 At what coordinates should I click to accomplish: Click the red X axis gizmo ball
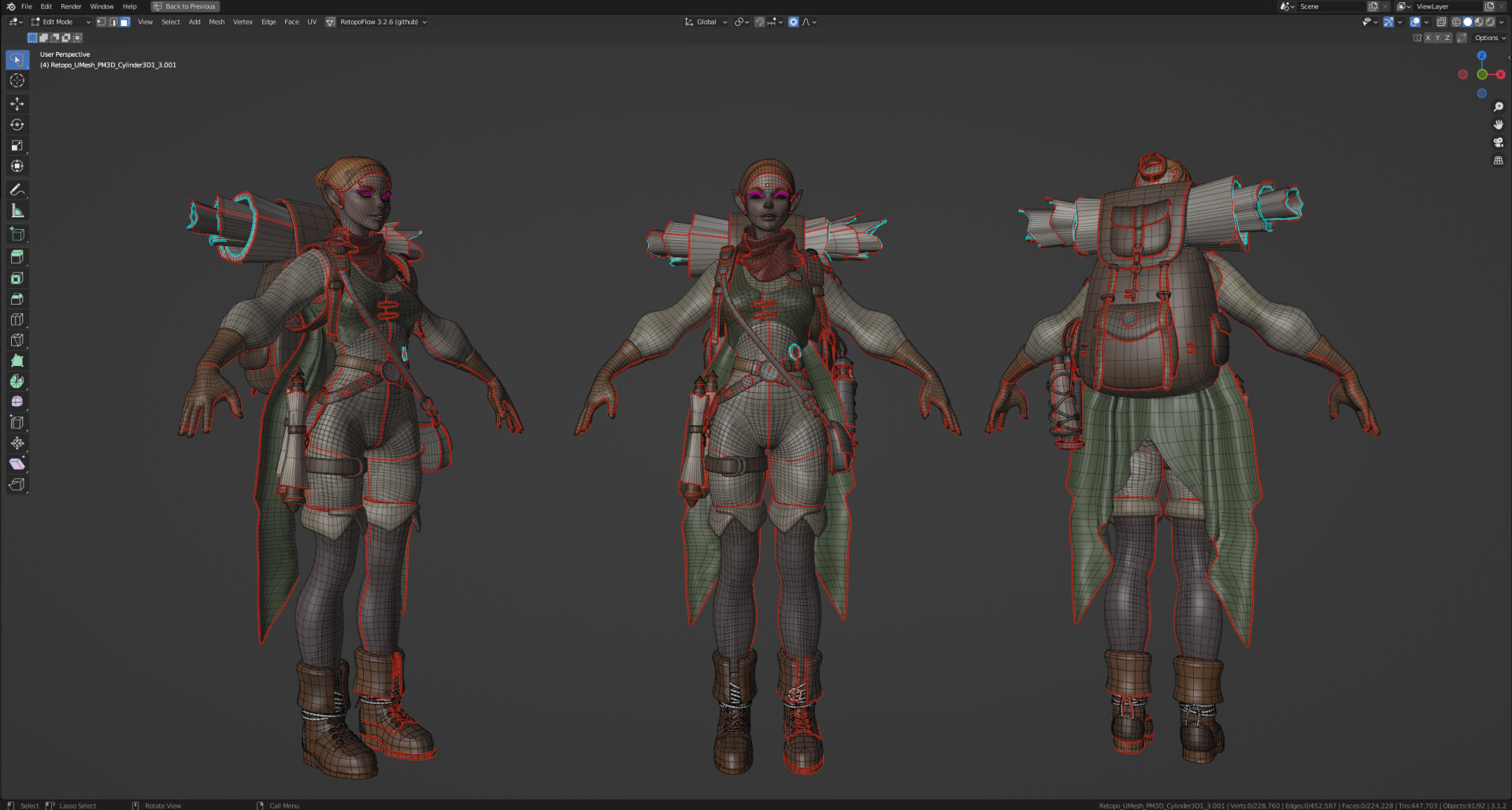point(1500,75)
